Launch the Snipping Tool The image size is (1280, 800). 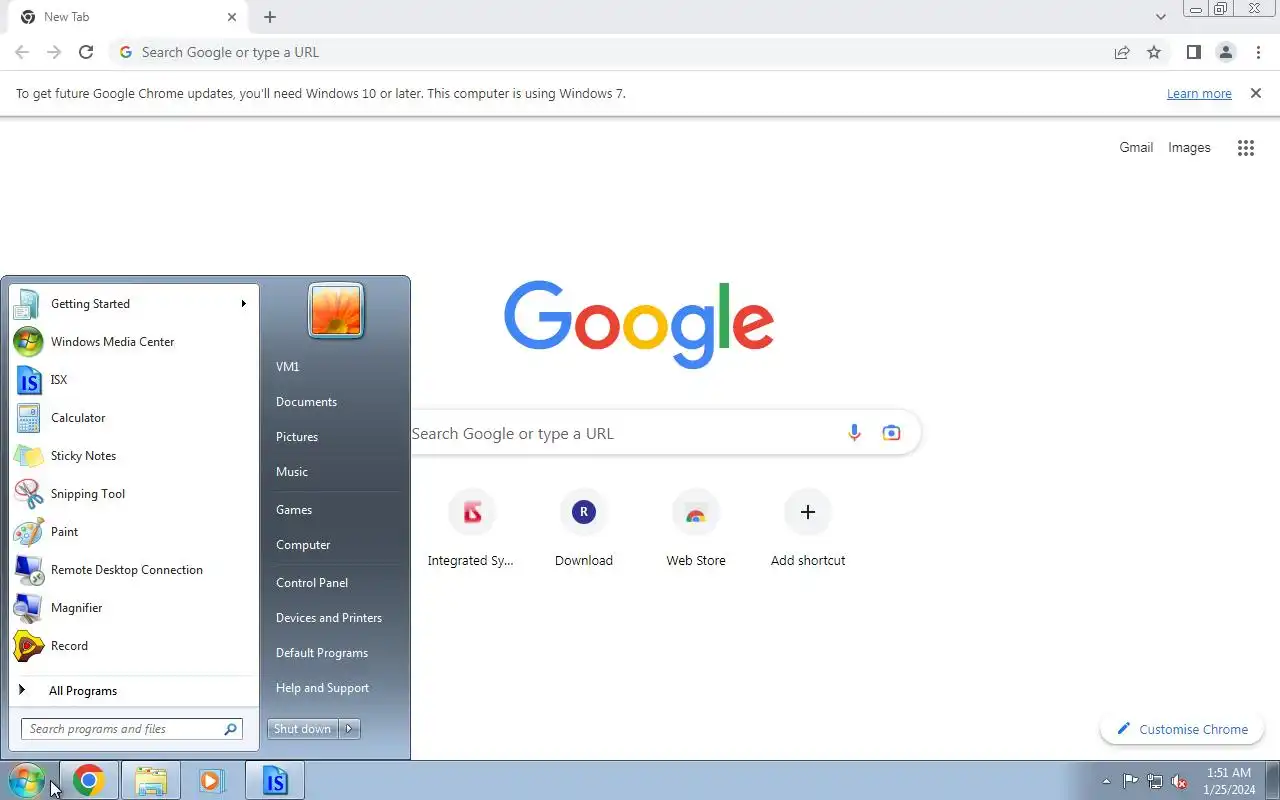133,494
